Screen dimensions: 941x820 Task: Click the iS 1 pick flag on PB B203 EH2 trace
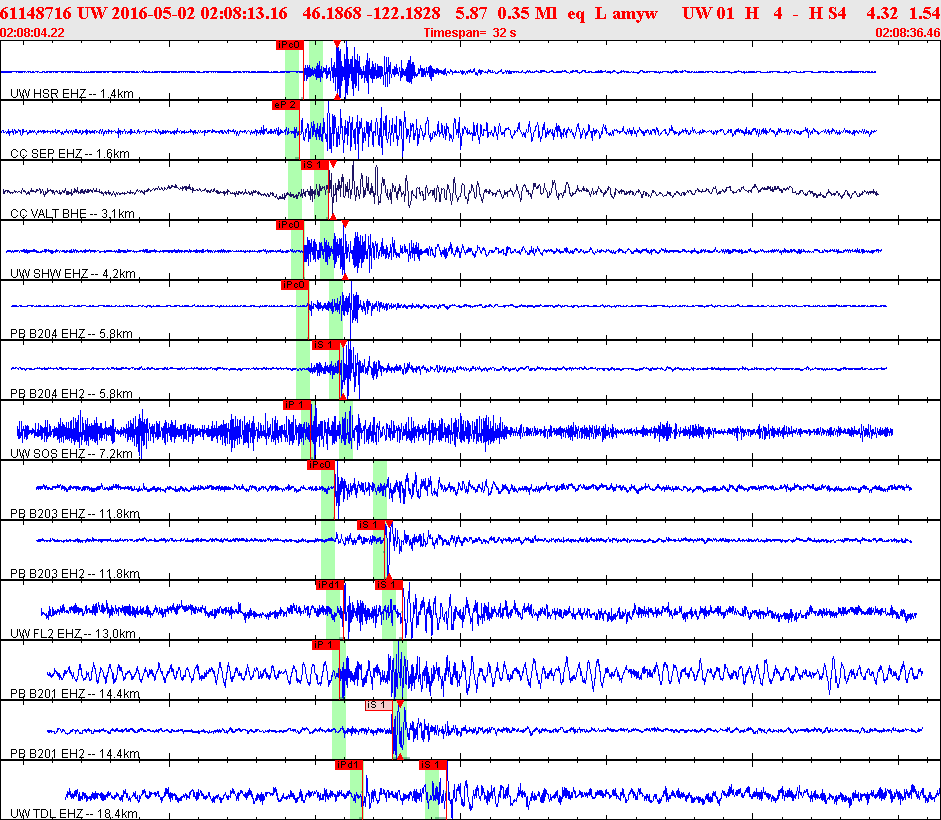(x=371, y=525)
